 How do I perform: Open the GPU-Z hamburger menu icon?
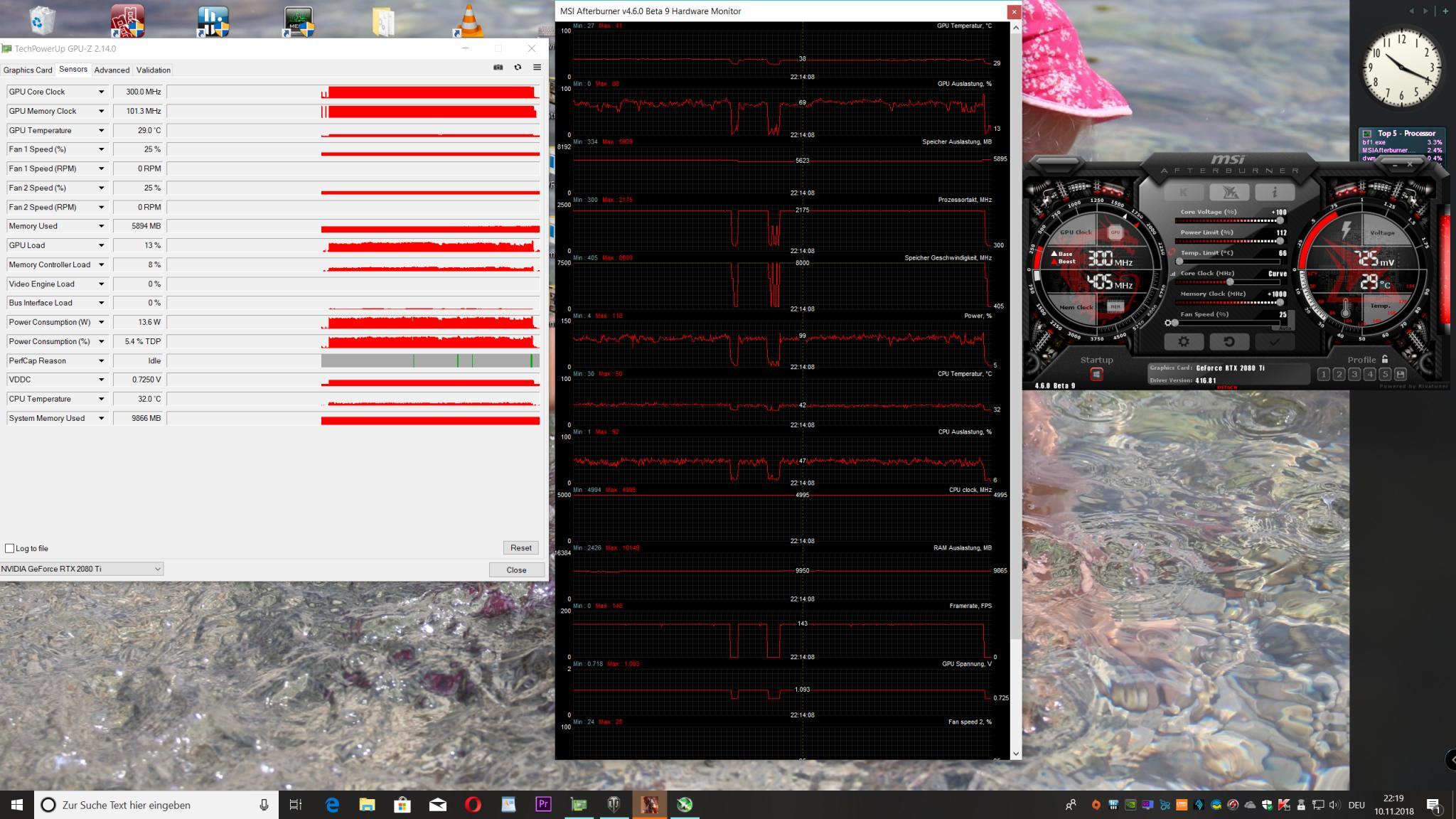pyautogui.click(x=537, y=68)
